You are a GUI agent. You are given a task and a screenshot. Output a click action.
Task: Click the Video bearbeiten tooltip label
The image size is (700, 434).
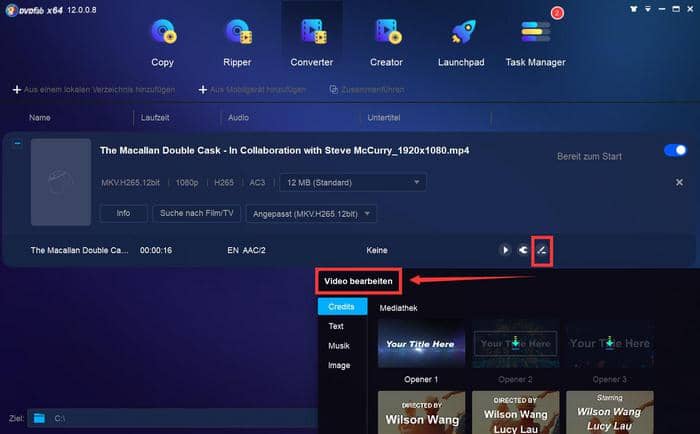(358, 281)
